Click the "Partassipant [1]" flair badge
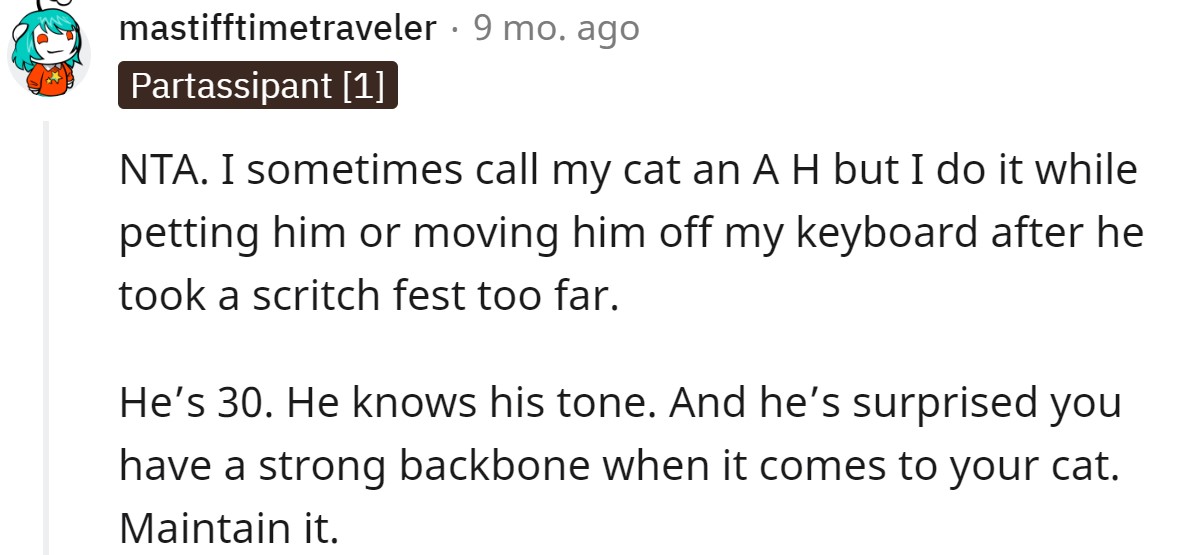Screen dimensions: 1189x555 click(258, 86)
